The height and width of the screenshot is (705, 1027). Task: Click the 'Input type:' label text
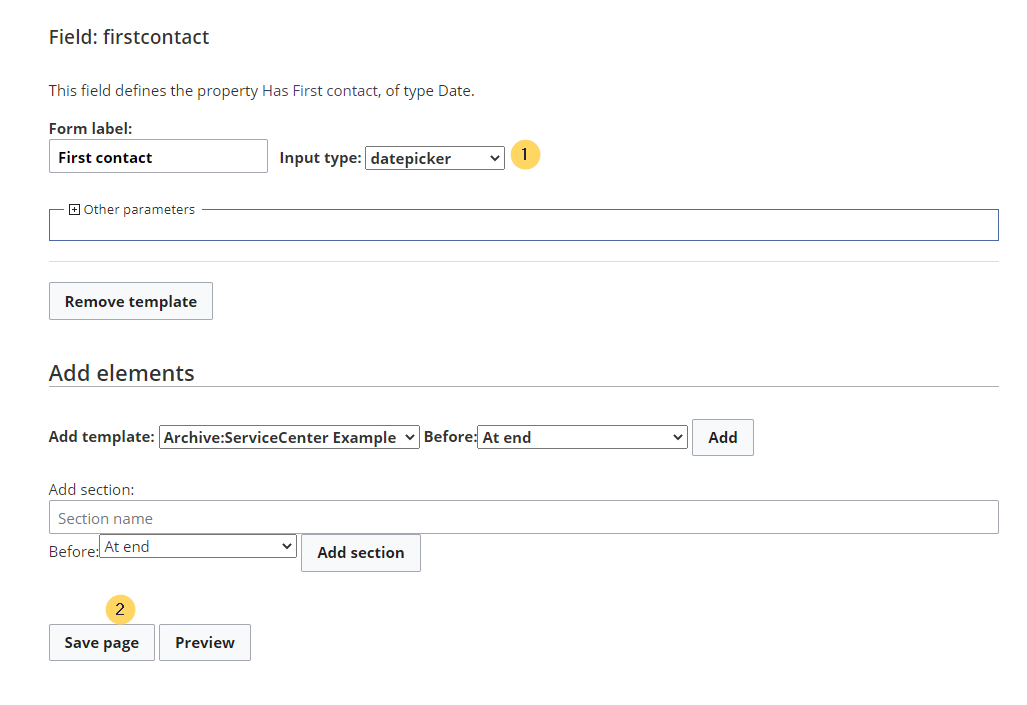320,158
